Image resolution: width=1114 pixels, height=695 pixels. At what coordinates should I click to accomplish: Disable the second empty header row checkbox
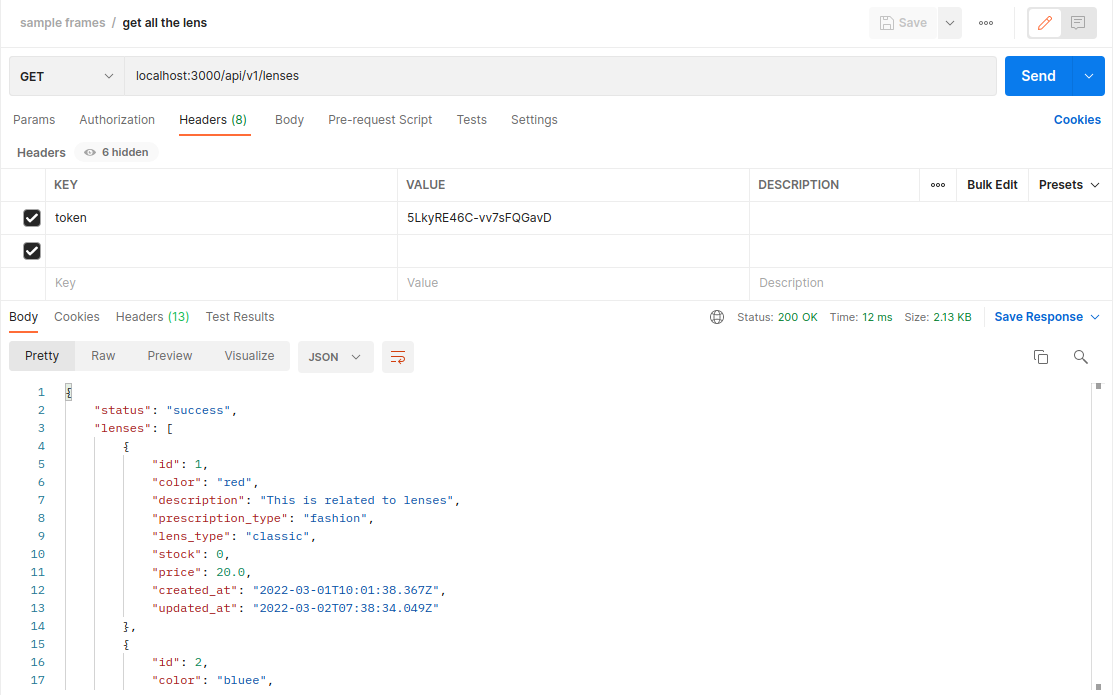point(32,250)
